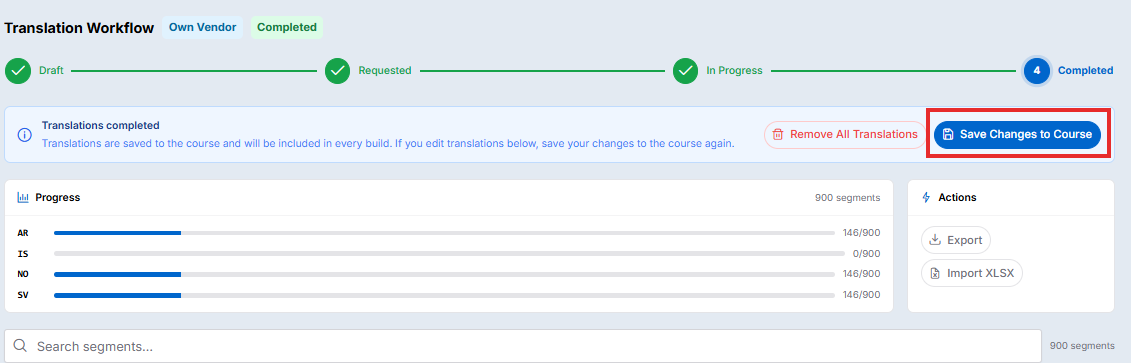Click the IS language progress bar
The height and width of the screenshot is (363, 1131).
449,254
